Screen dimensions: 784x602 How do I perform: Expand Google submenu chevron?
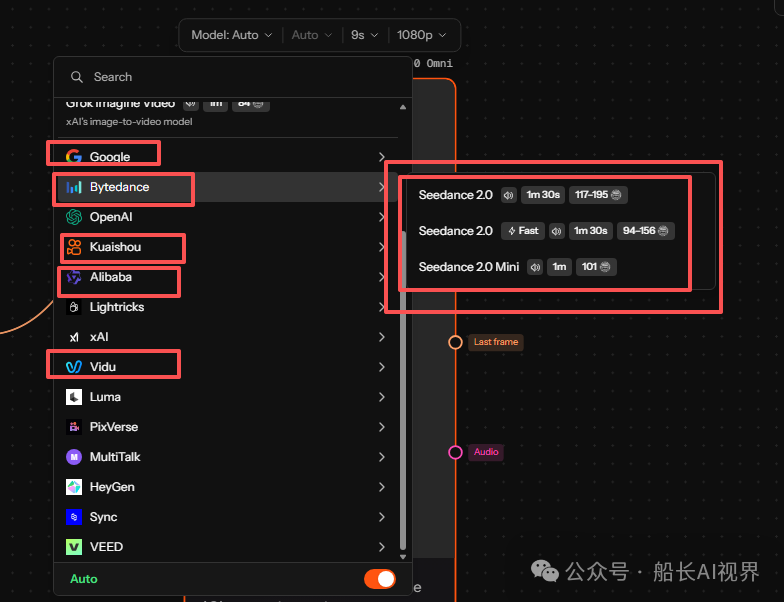pyautogui.click(x=382, y=157)
